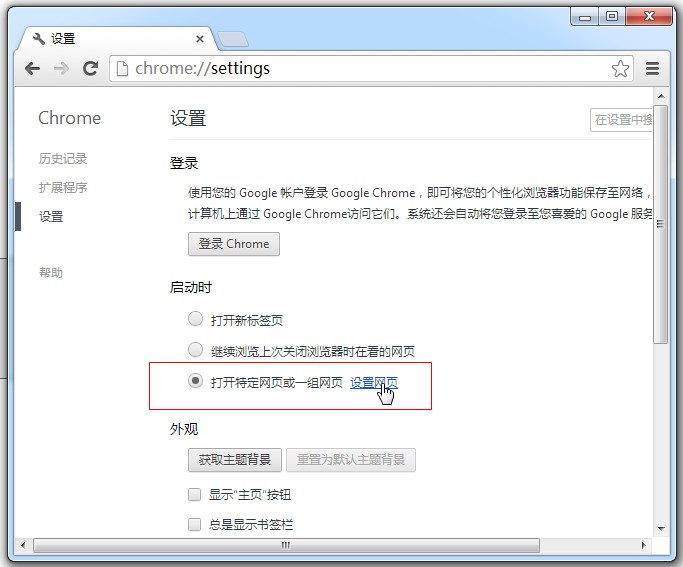683x567 pixels.
Task: Click the horizontal scrollbar left arrow
Action: click(x=23, y=545)
